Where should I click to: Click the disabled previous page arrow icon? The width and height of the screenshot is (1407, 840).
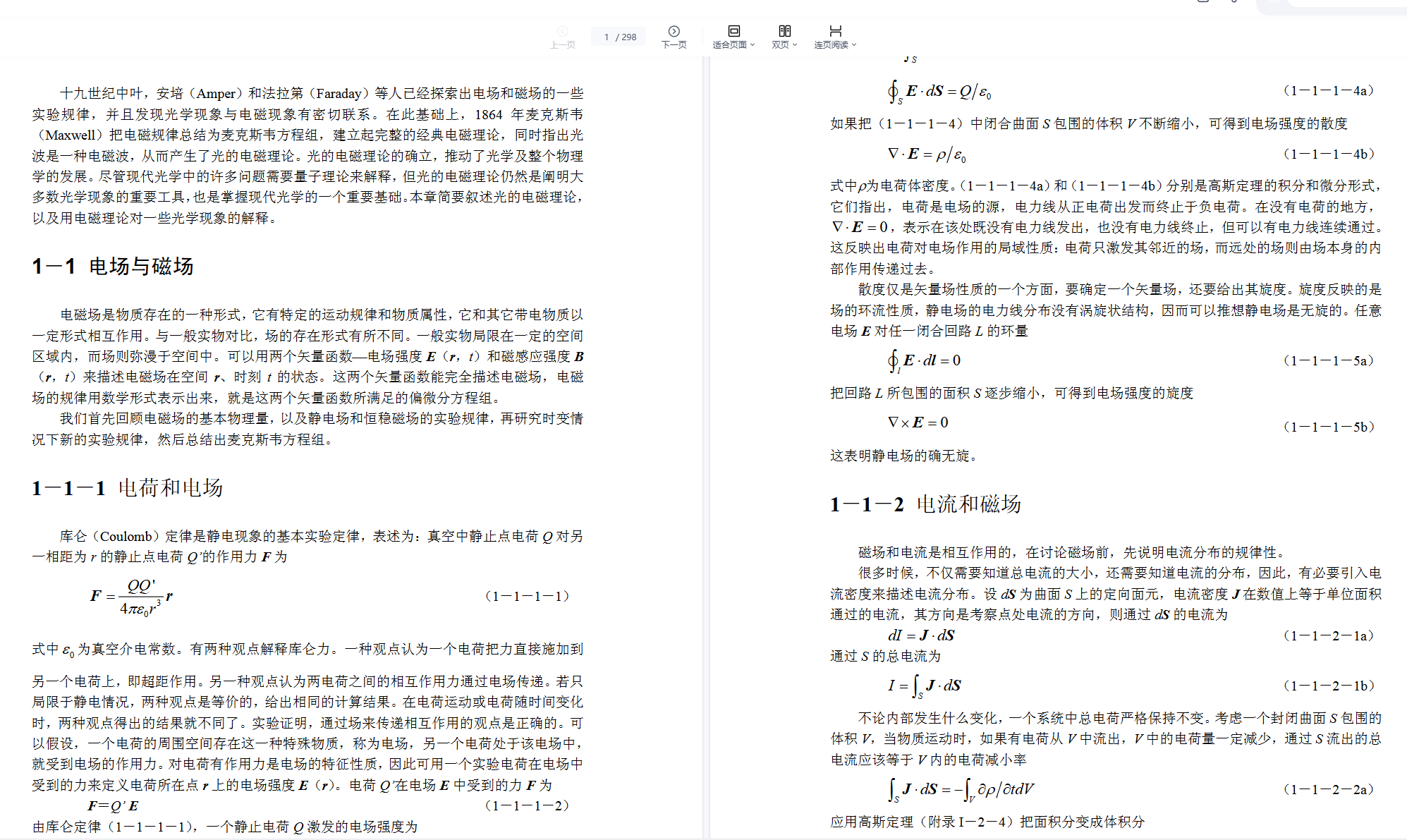[x=562, y=31]
